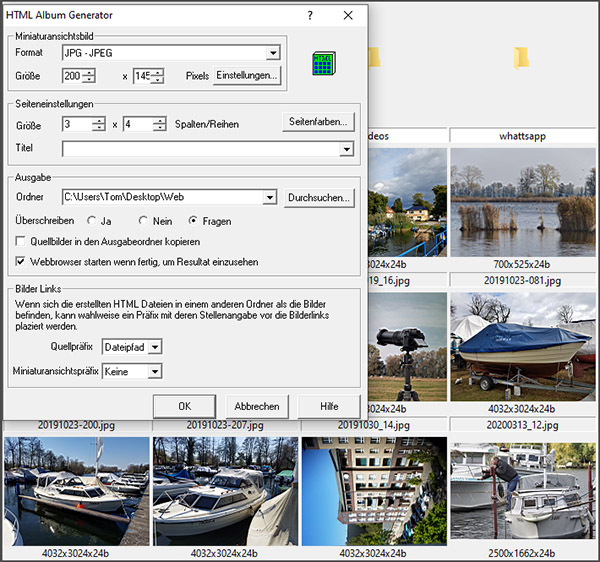
Task: Increase thumbnail width with spinner up arrow
Action: click(x=90, y=71)
